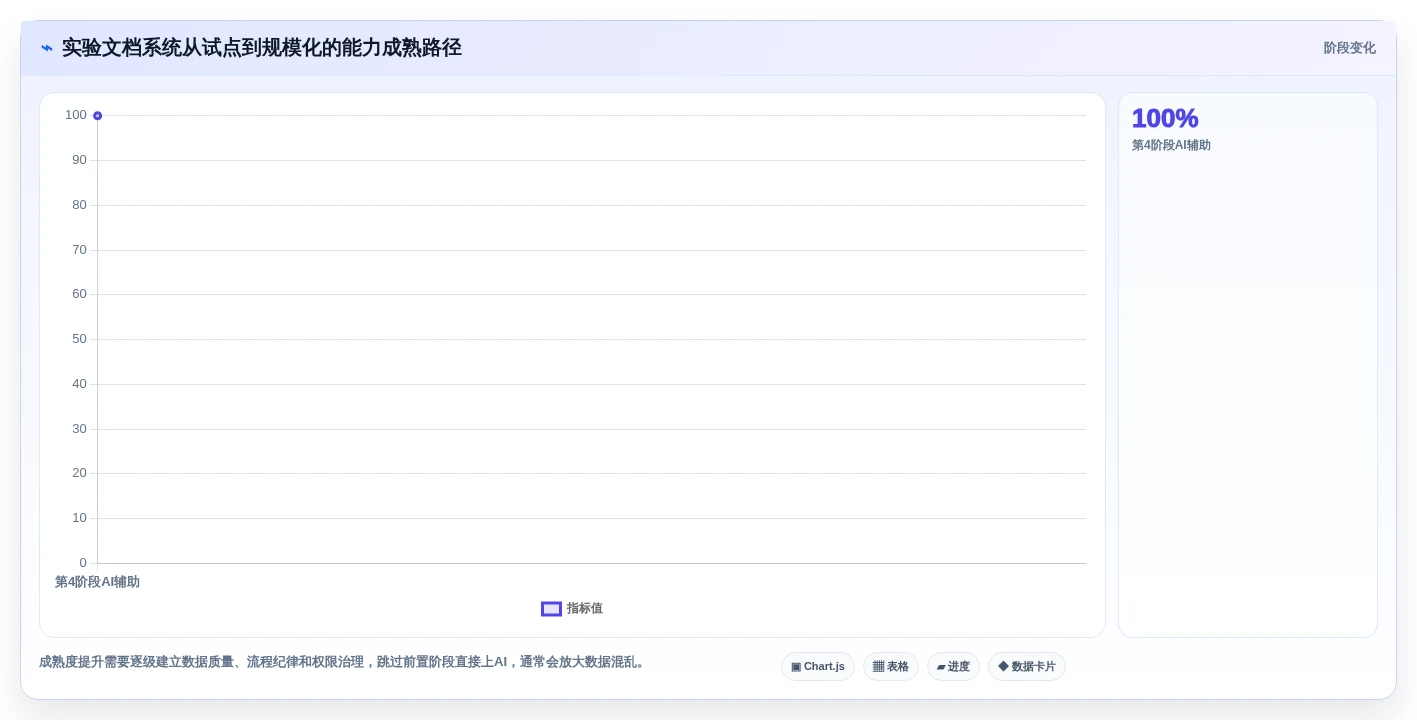Click the chart title 实验文档系统从试点到规模化的能力成熟路径

[262, 48]
